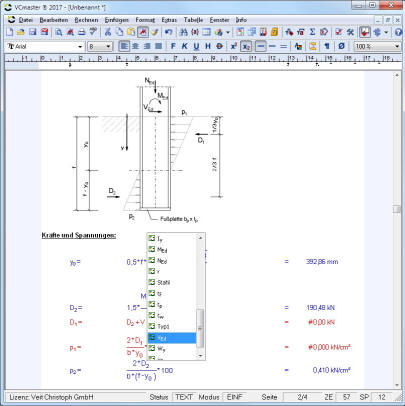Show paragraph marks with the pilcrow icon

[x=327, y=46]
